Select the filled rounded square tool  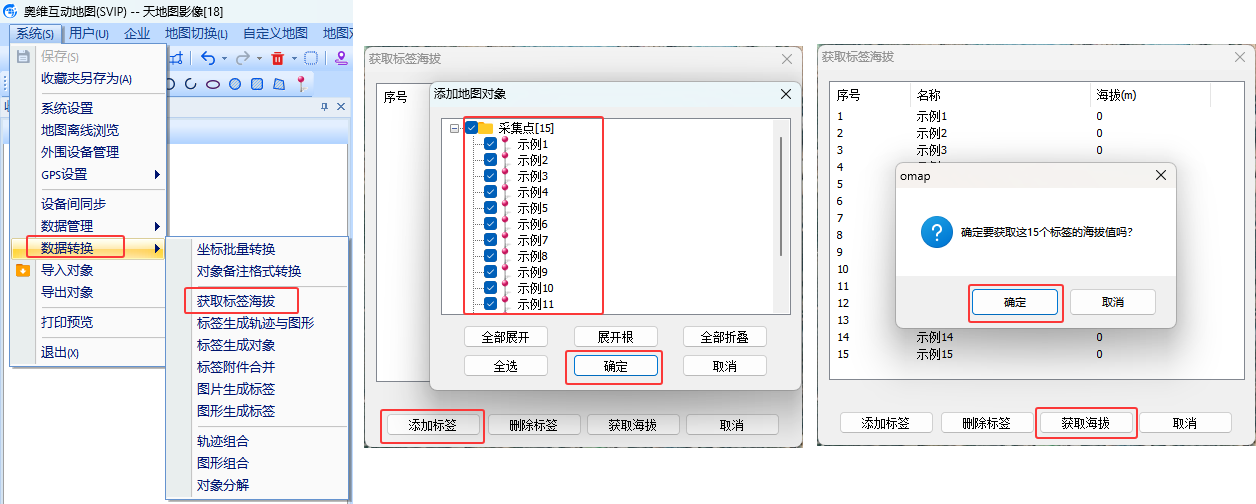coord(257,84)
